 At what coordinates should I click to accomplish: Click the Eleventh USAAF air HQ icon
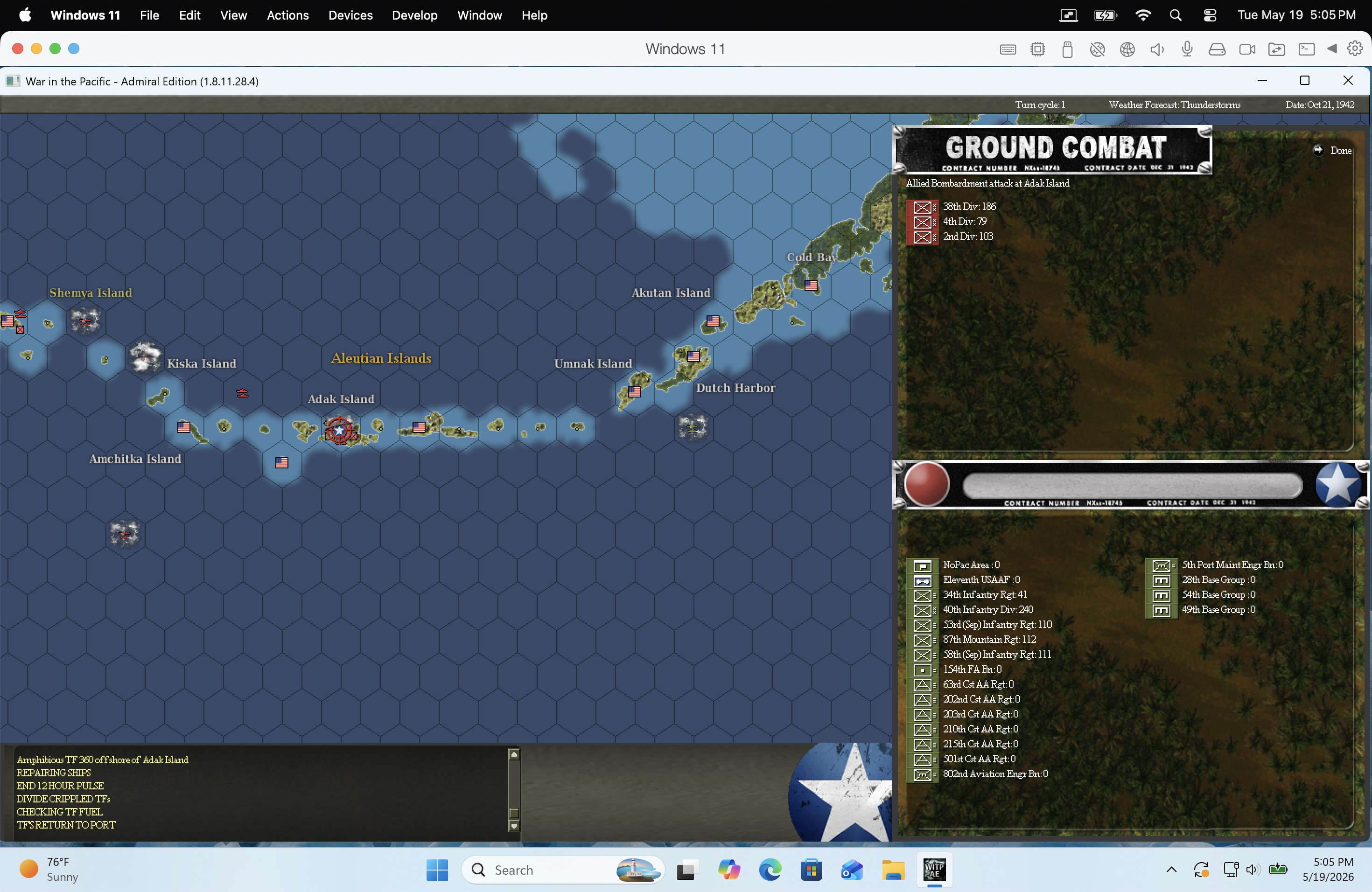922,581
